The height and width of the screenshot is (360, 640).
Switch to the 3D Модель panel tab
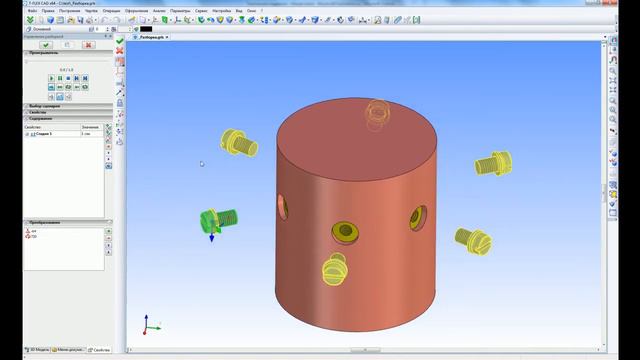pos(37,350)
